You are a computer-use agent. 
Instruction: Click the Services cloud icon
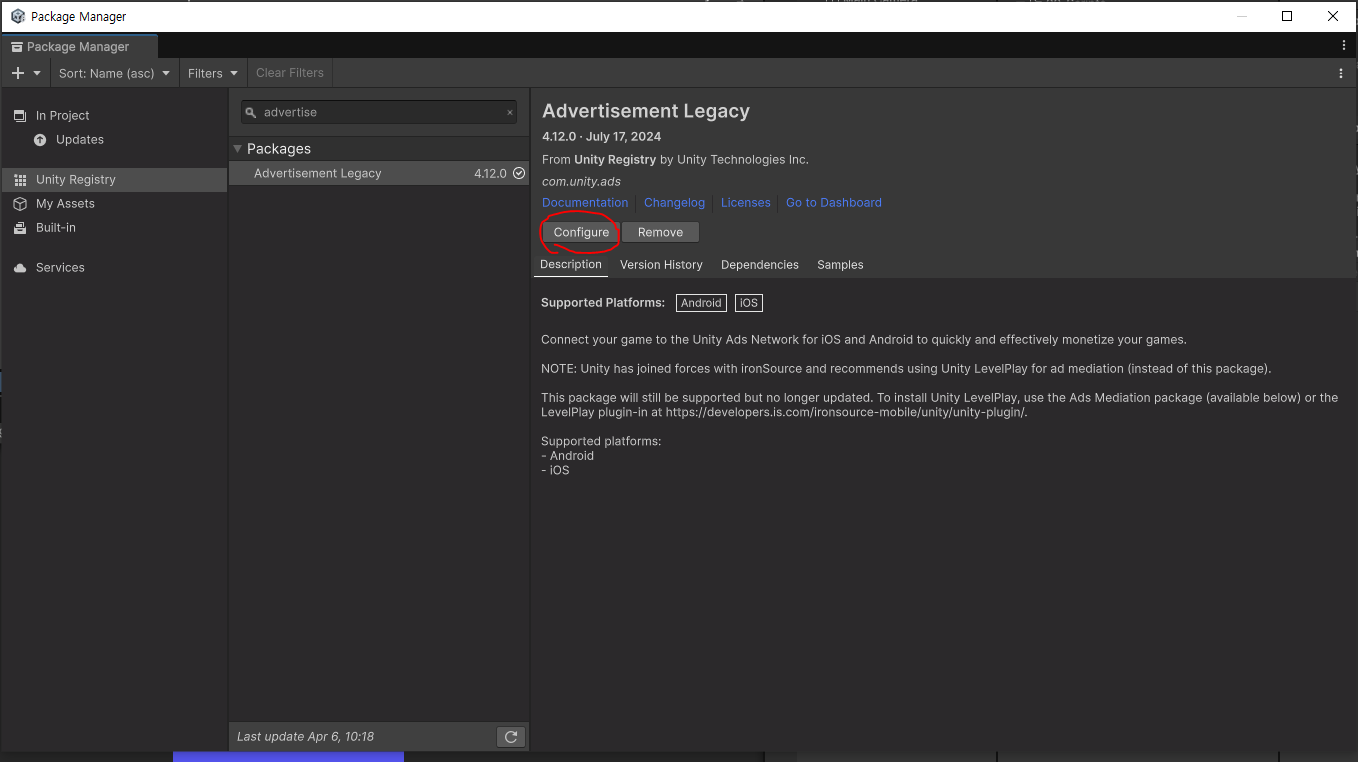pos(19,268)
